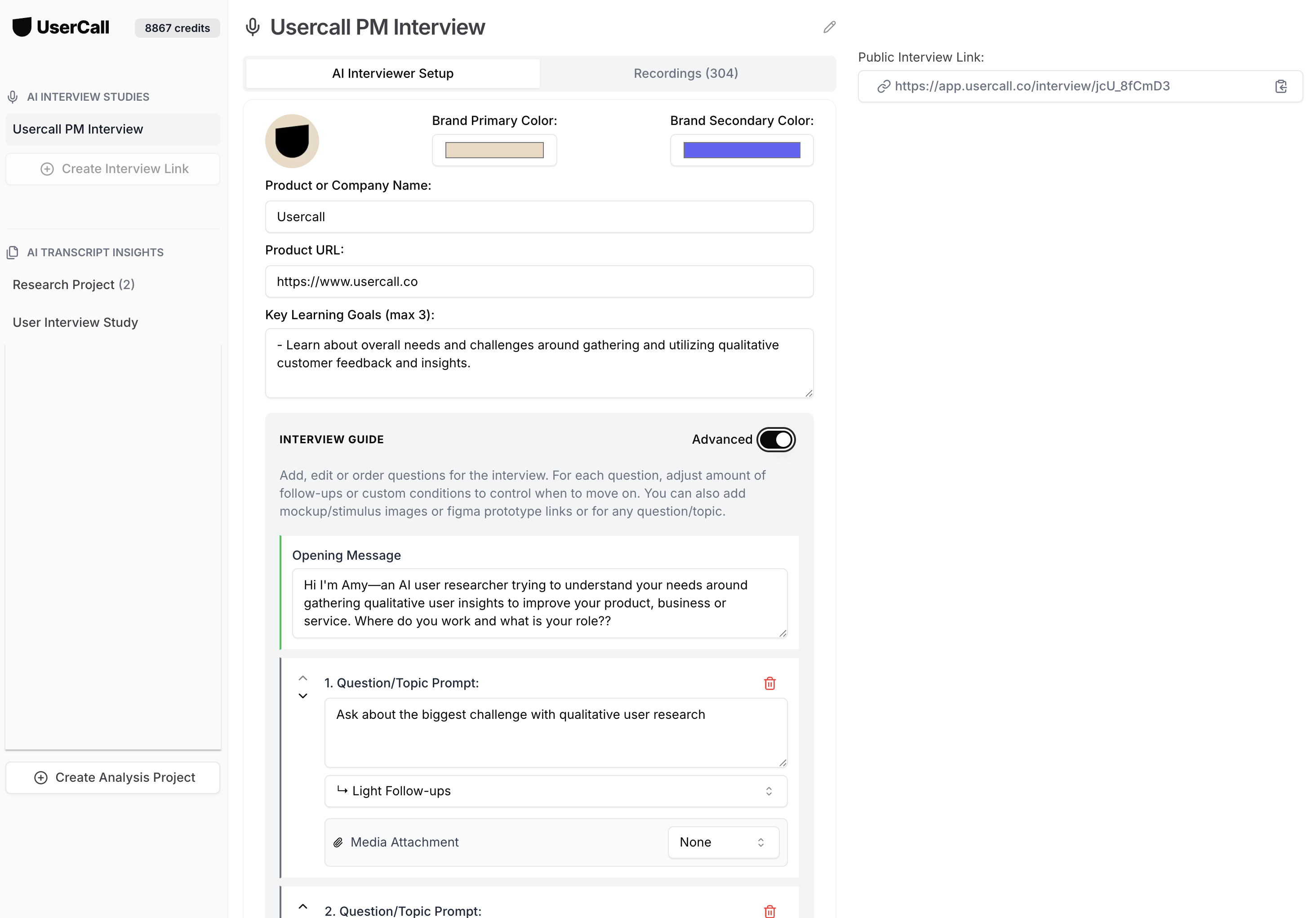Move question 2 up with arrow

click(x=302, y=906)
